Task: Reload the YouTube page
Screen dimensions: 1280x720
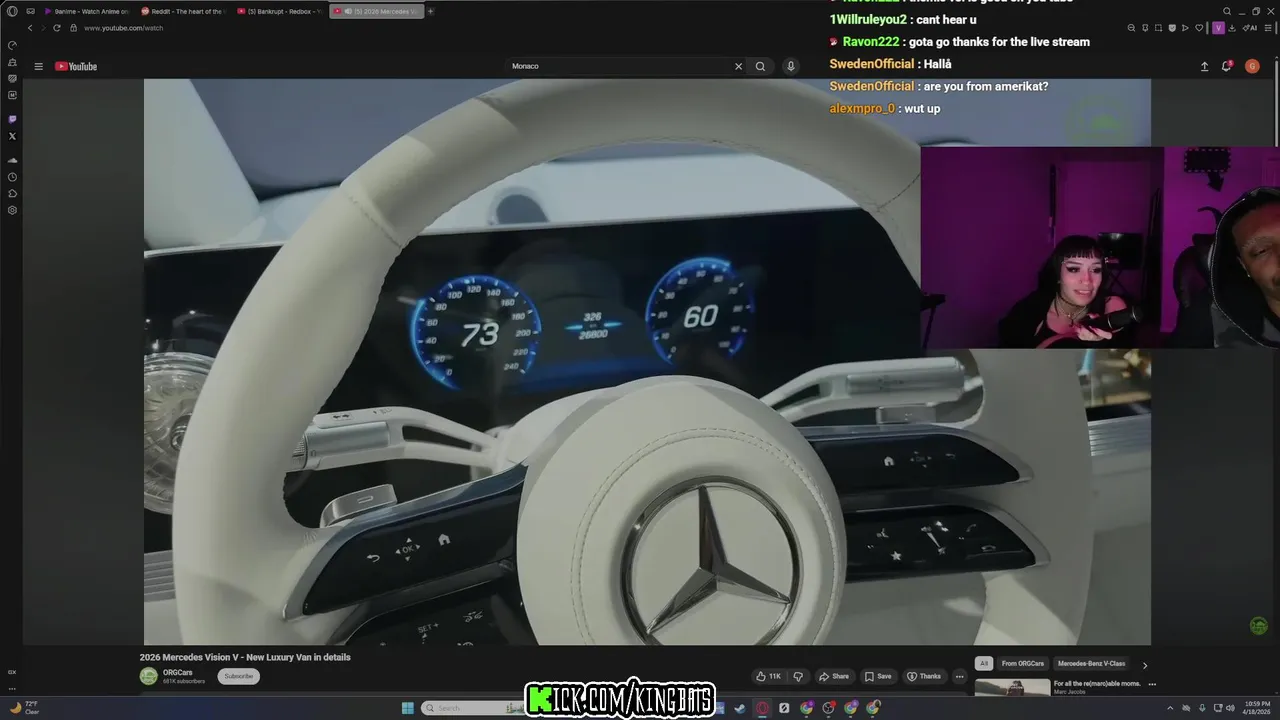Action: (57, 28)
